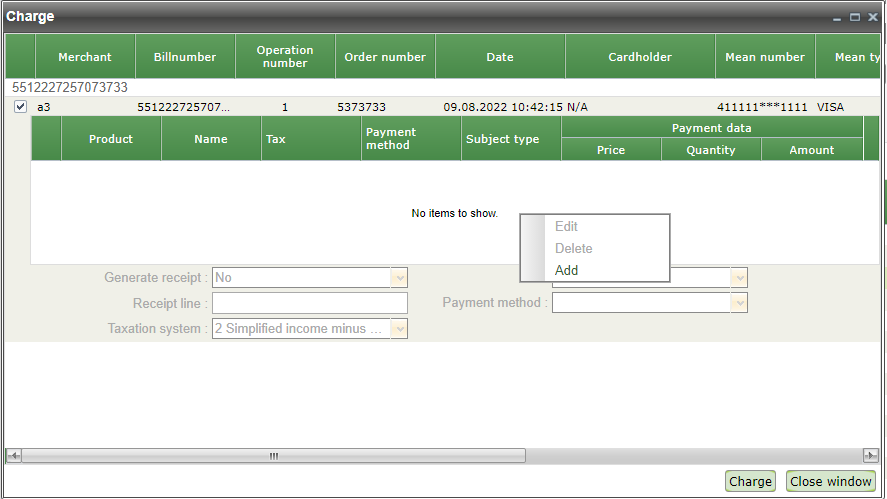This screenshot has width=887, height=499.
Task: Click the Product column header in subgrid
Action: (111, 139)
